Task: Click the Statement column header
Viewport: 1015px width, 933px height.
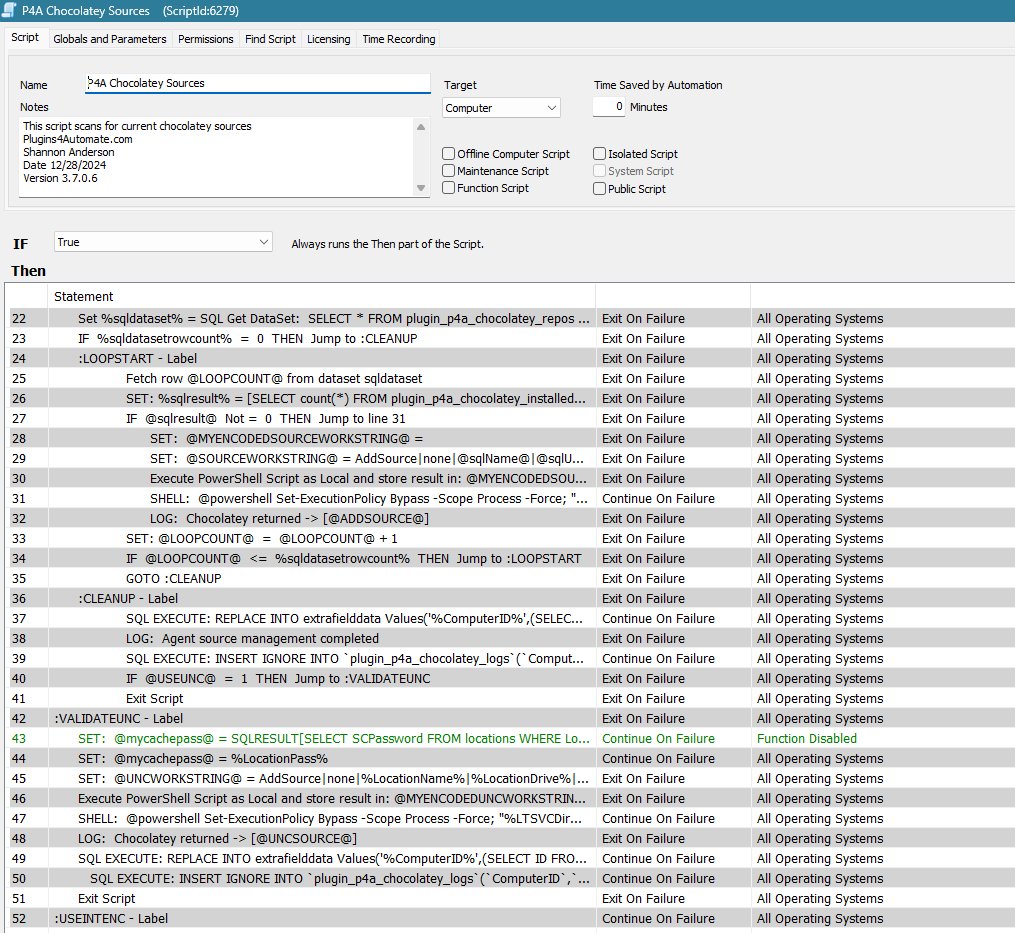Action: 84,296
